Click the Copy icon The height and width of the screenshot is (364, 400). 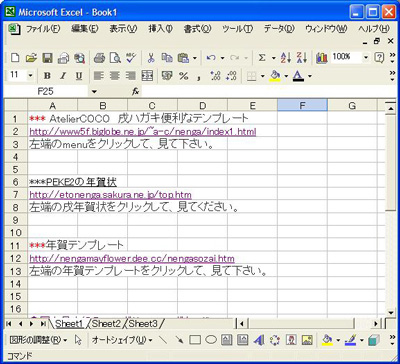167,58
